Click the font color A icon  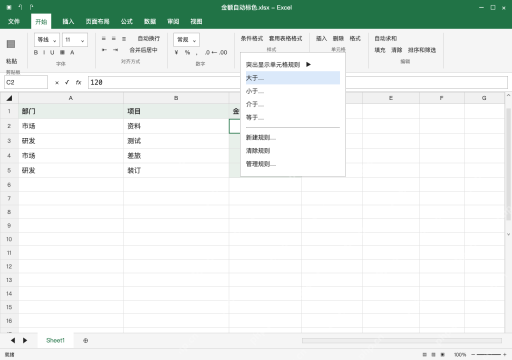tap(72, 52)
